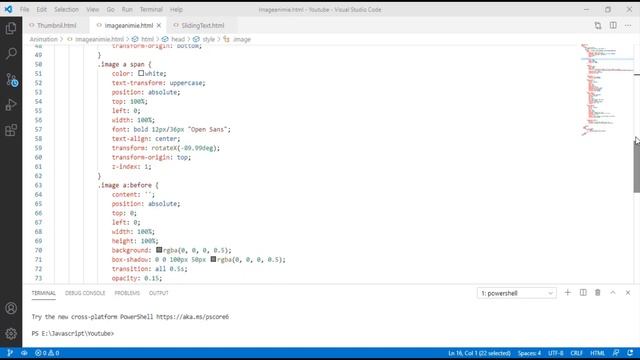
Task: Maximize the panel with up chevron
Action: pos(613,293)
